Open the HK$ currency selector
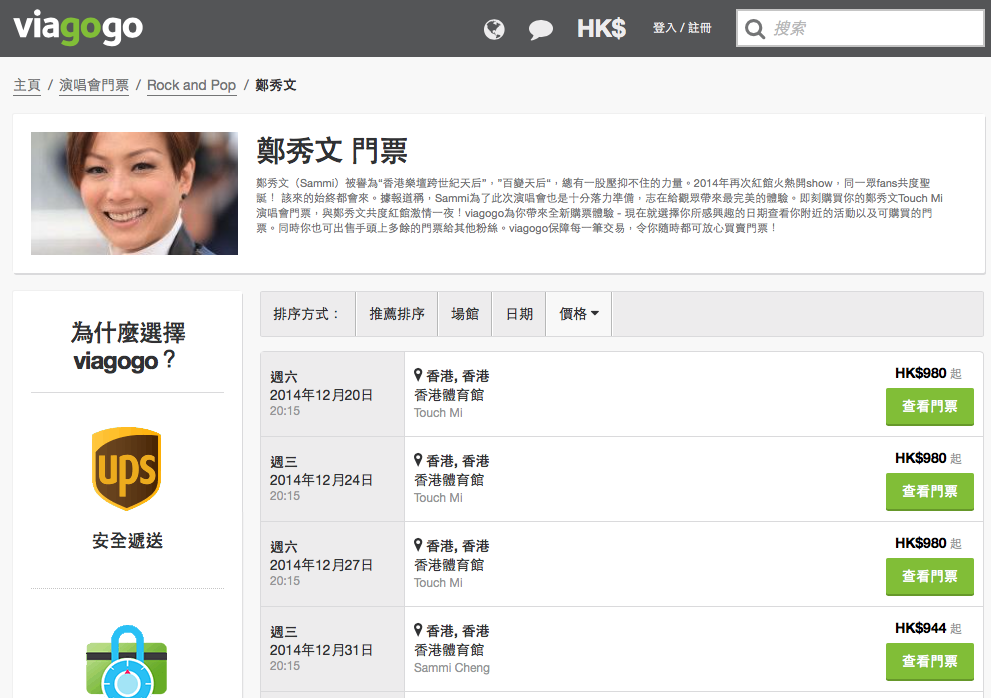The image size is (991, 698). [601, 29]
